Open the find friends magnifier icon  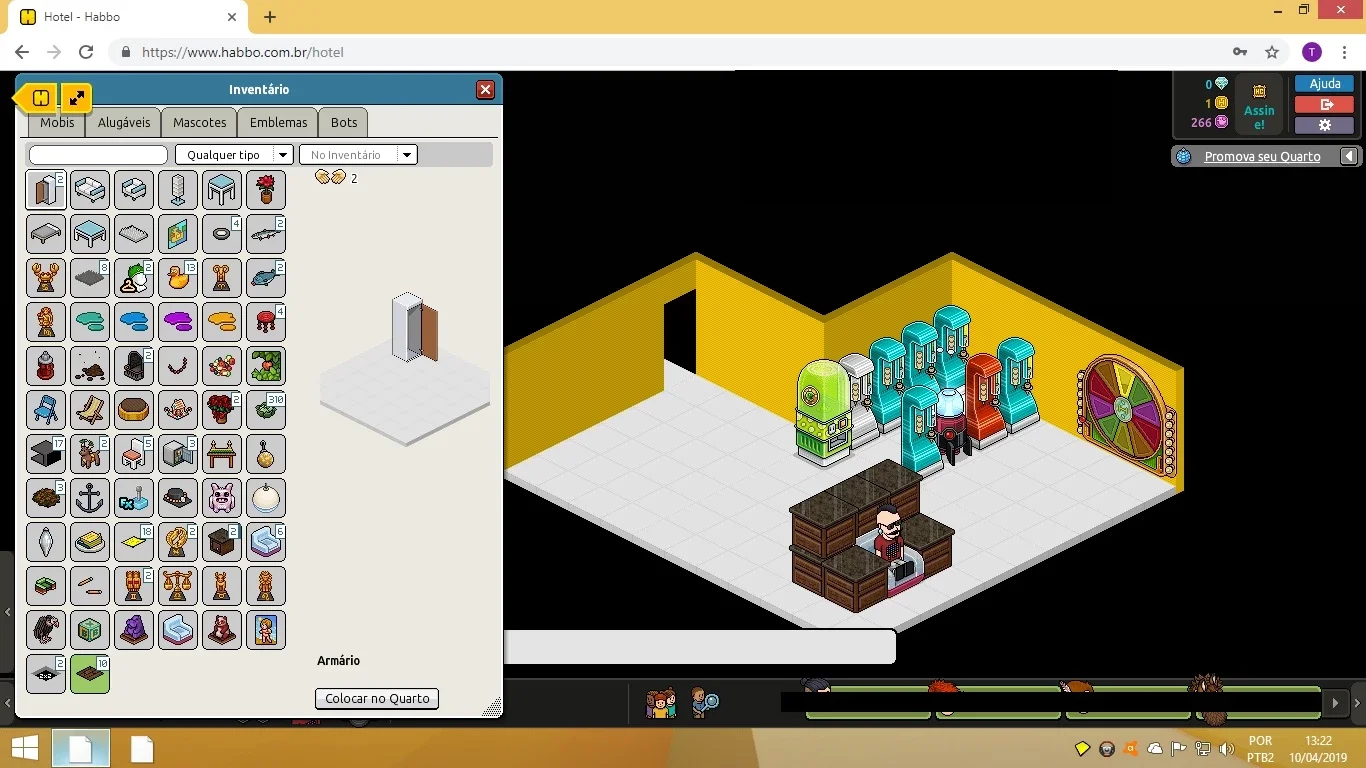(x=705, y=703)
